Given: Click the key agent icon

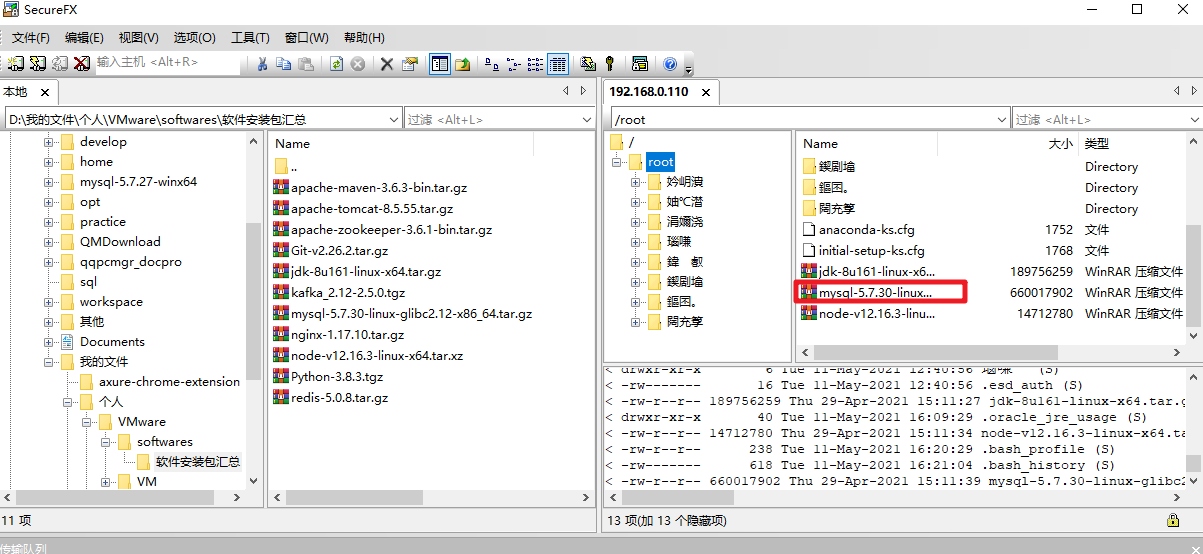Looking at the screenshot, I should (x=609, y=64).
